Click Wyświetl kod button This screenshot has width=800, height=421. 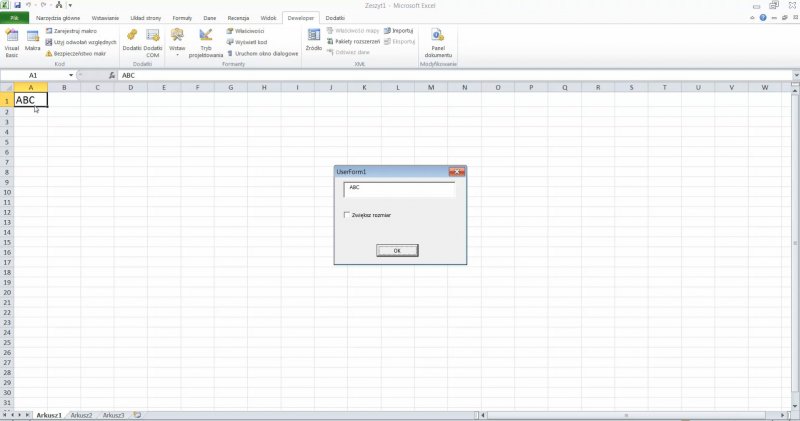click(x=248, y=42)
